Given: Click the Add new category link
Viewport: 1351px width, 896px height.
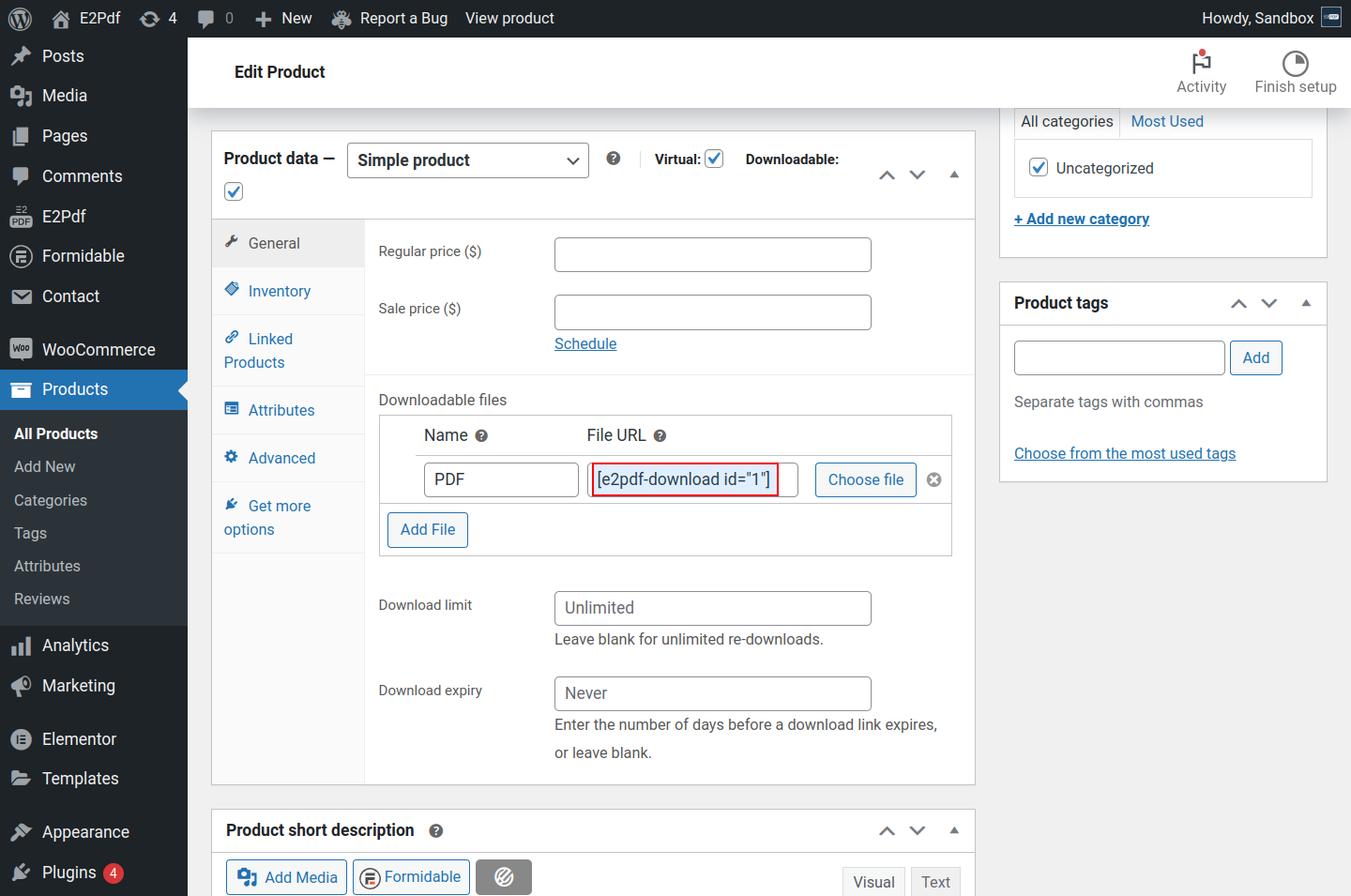Looking at the screenshot, I should (x=1081, y=219).
